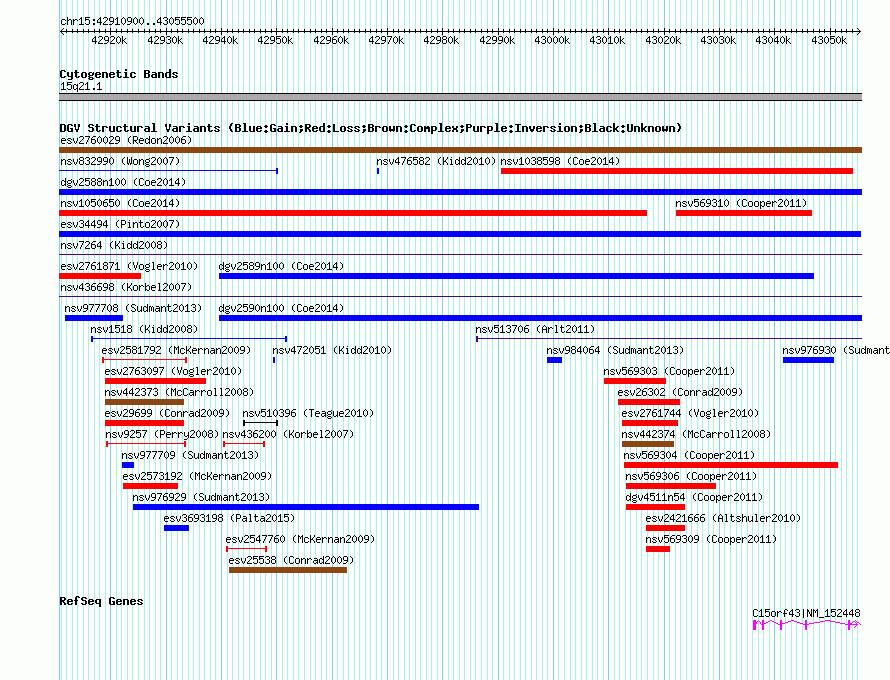Select the nsv442374 (McCarroll2008) label
890x680 pixels.
[x=696, y=434]
